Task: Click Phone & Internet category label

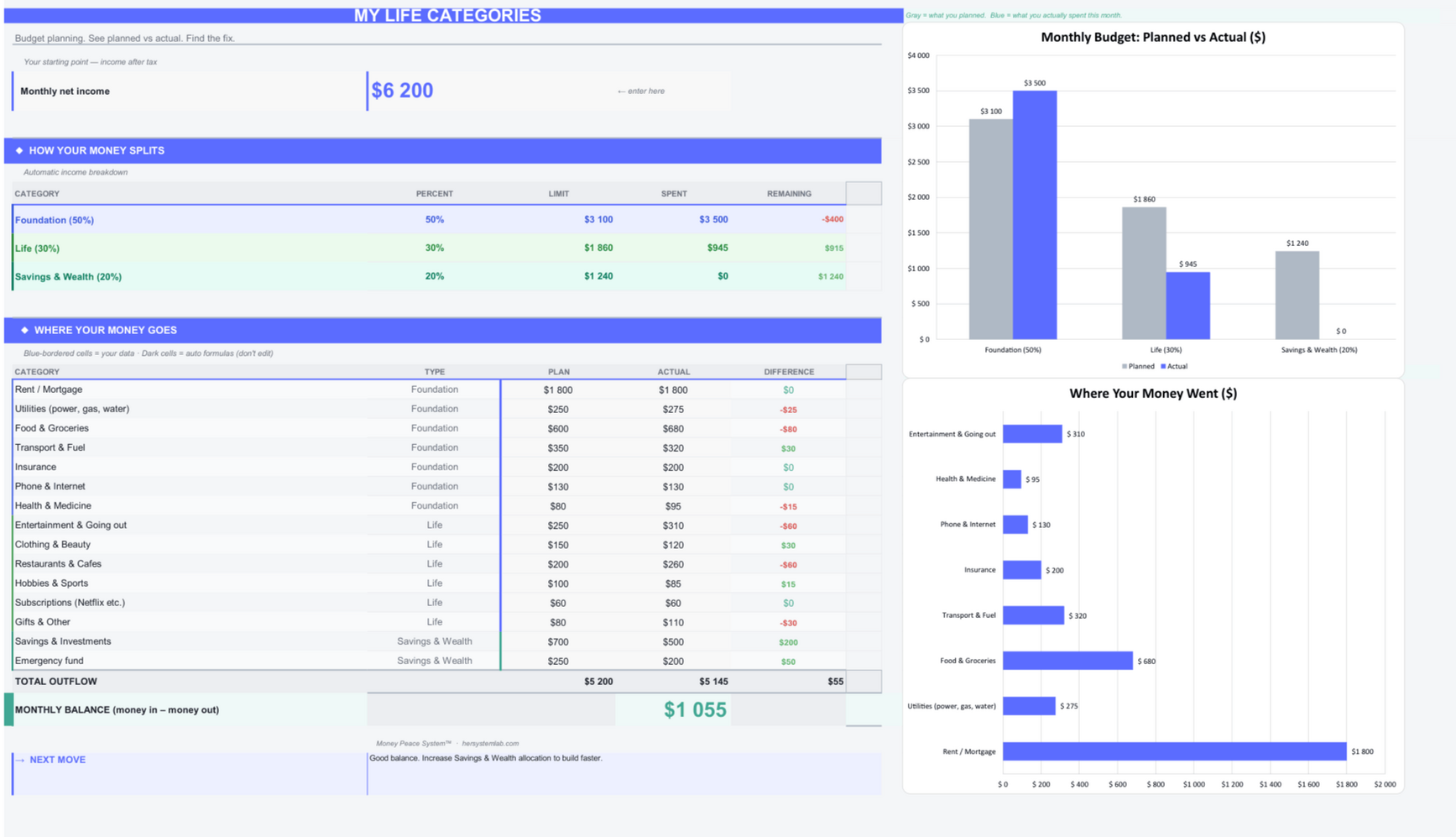Action: (50, 486)
